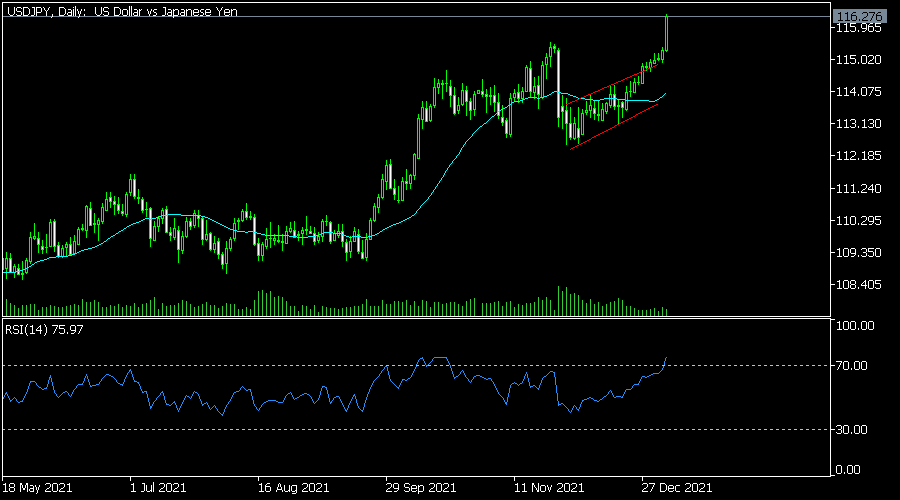The image size is (900, 500).
Task: Select the lower red channel trendline
Action: pos(614,127)
